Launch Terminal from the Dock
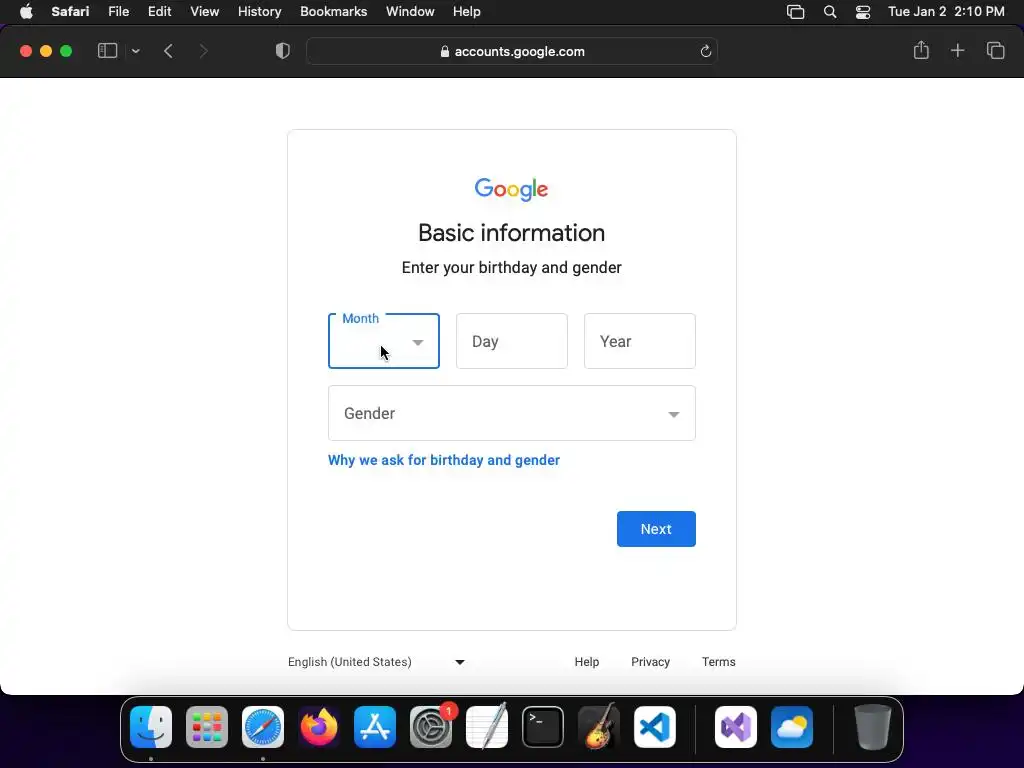The width and height of the screenshot is (1024, 768). click(543, 727)
